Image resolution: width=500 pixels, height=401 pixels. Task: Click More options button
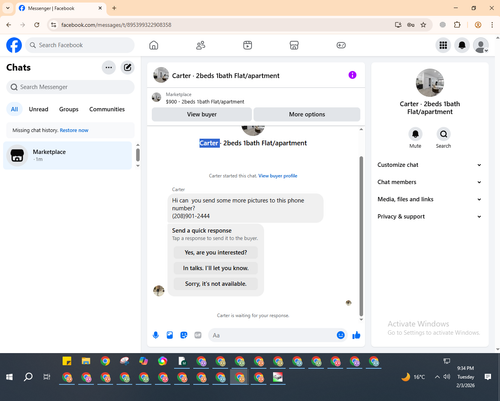coord(307,114)
